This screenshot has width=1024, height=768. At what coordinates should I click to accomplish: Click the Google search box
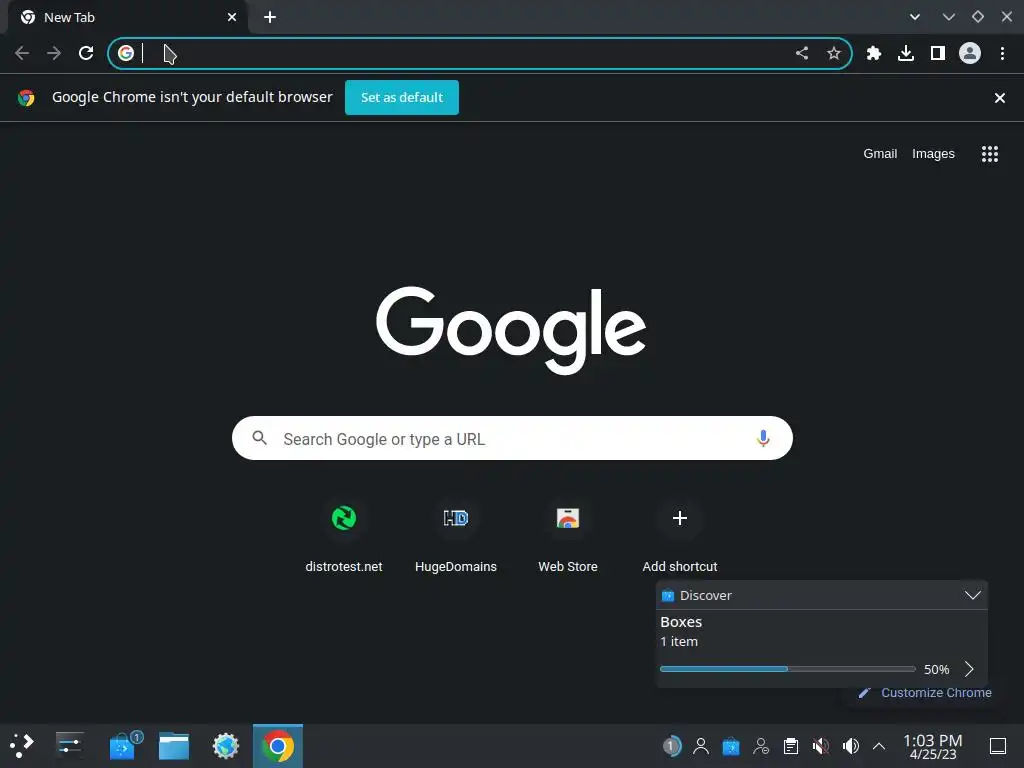pyautogui.click(x=512, y=438)
